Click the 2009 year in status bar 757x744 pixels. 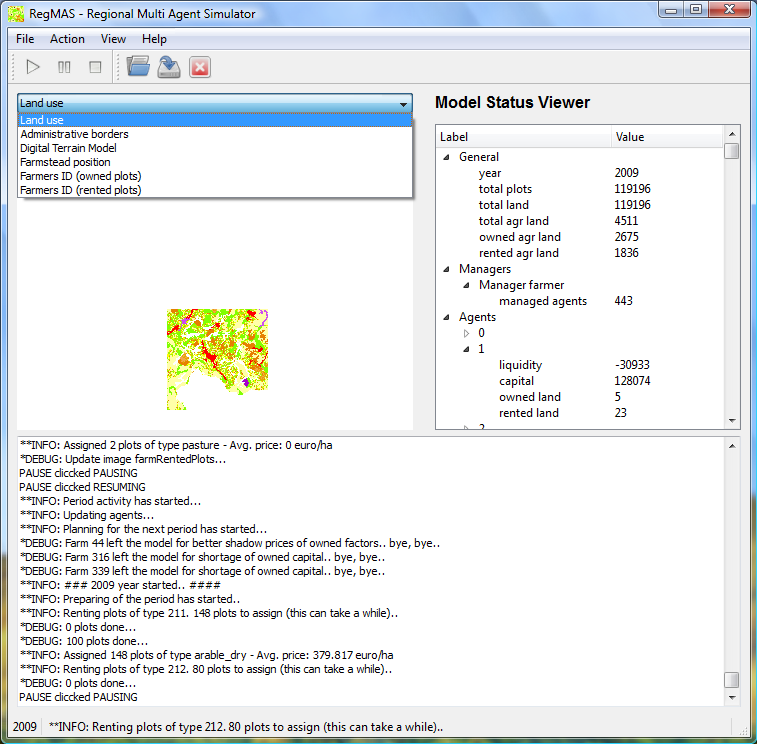point(25,727)
